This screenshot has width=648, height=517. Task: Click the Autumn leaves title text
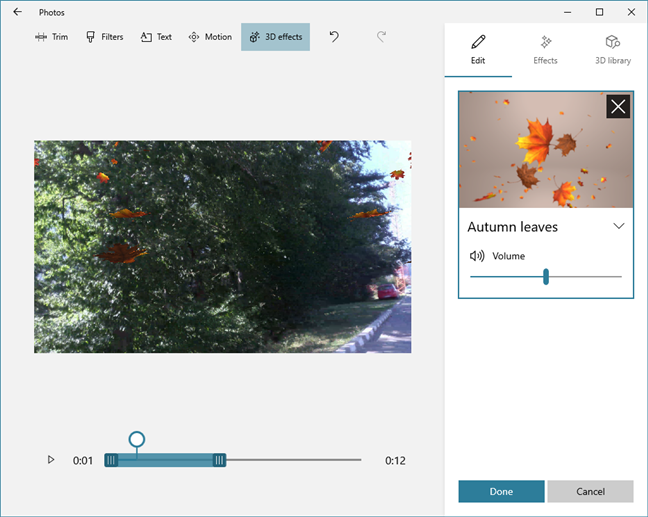[x=512, y=227]
